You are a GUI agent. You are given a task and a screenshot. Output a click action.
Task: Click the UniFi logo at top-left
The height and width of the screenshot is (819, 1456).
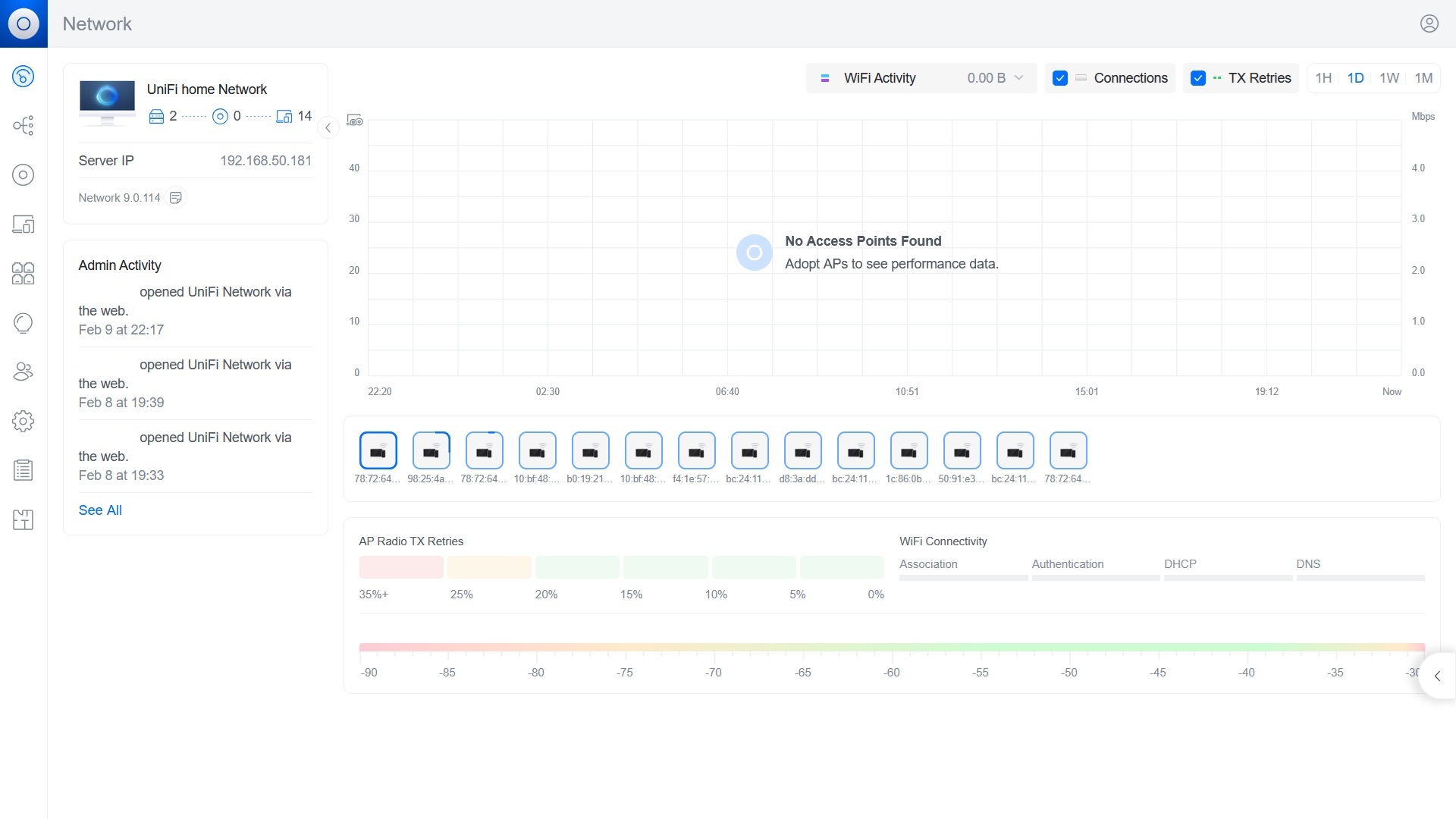click(24, 24)
